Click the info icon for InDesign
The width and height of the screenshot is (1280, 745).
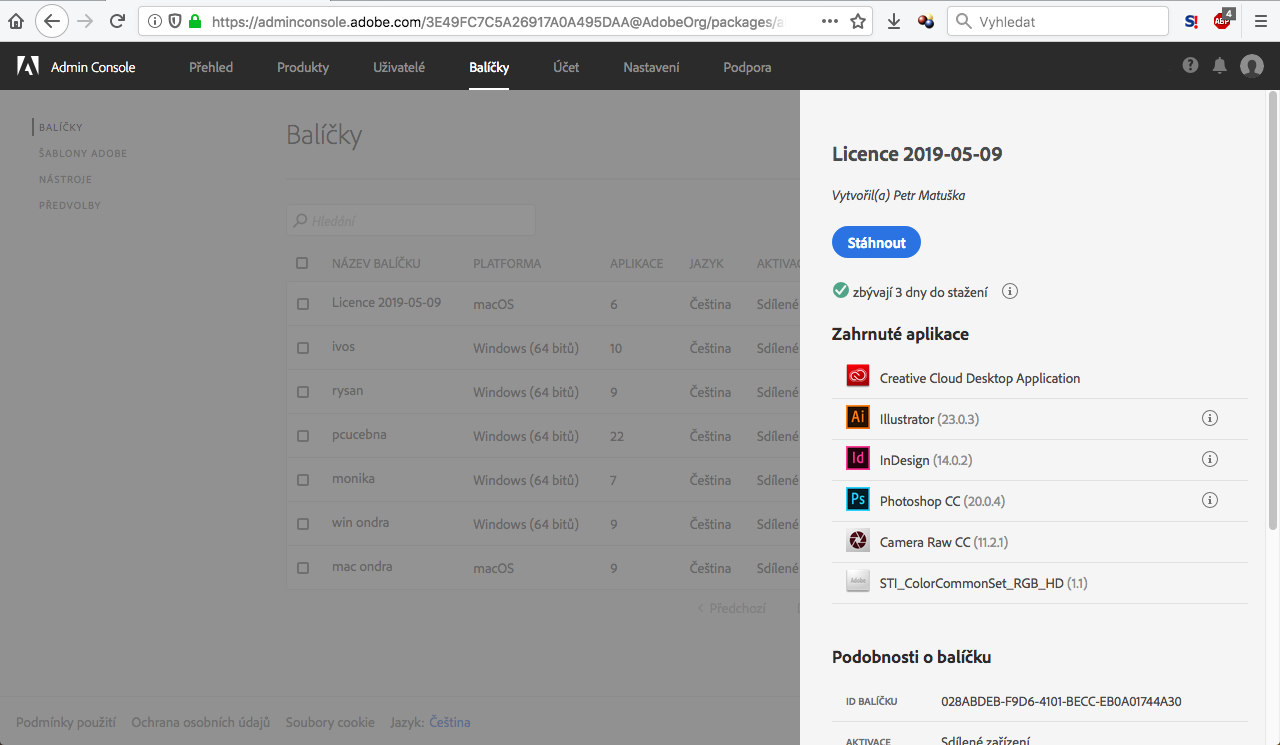[x=1209, y=459]
